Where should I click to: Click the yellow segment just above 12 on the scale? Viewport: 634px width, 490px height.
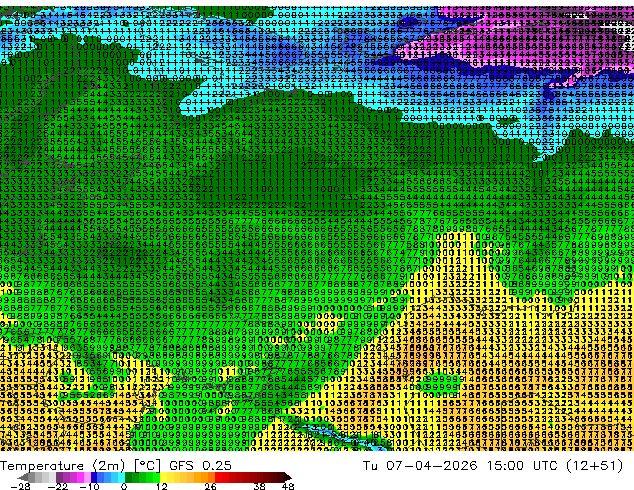tap(163, 477)
